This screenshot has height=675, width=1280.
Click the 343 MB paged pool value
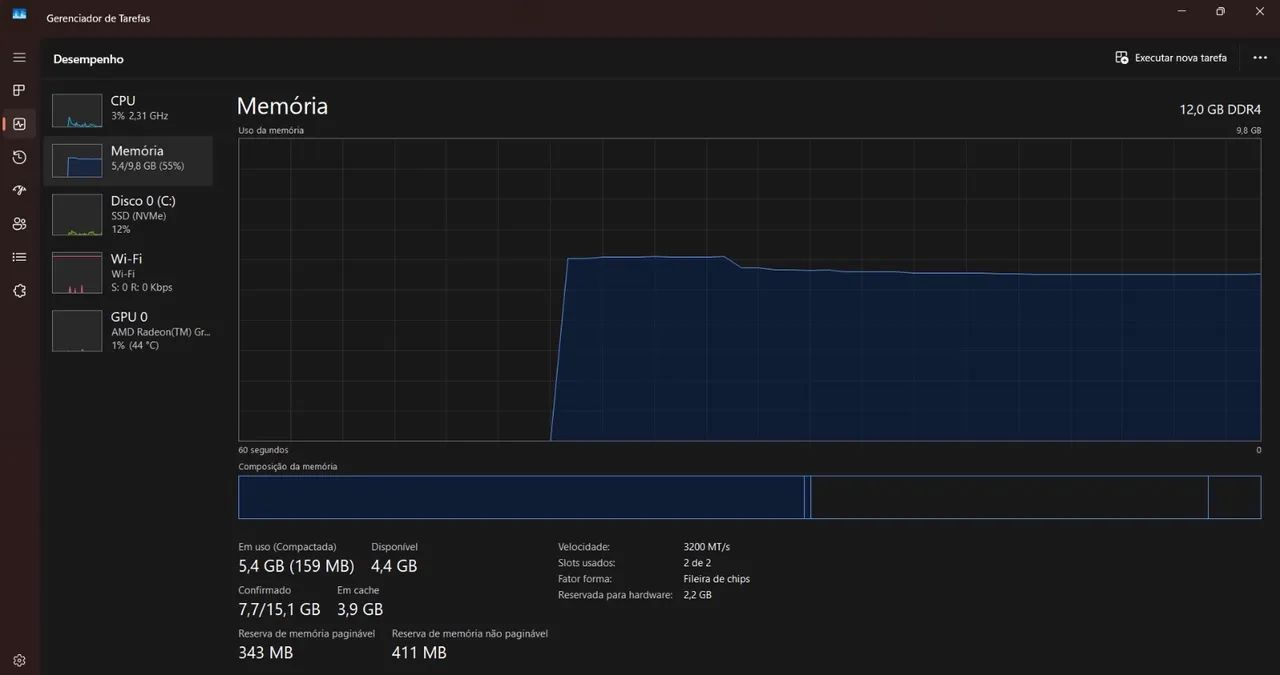[265, 652]
